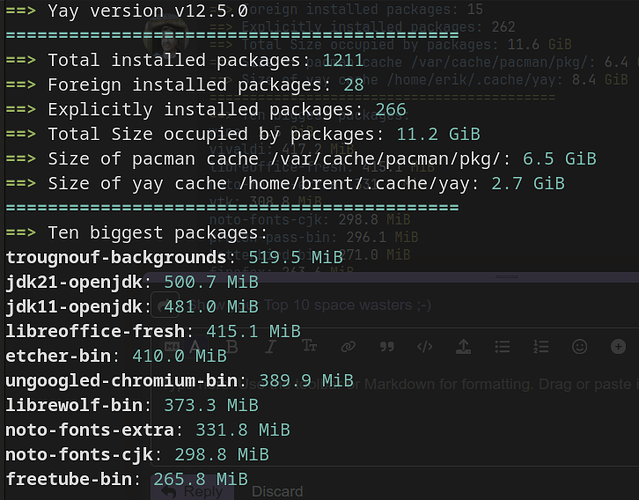
Task: Click the '519.5 MiB' size value
Action: point(295,258)
